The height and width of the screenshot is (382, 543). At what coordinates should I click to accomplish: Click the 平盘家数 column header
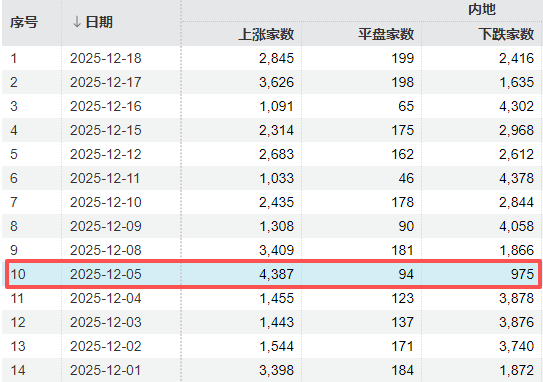386,34
